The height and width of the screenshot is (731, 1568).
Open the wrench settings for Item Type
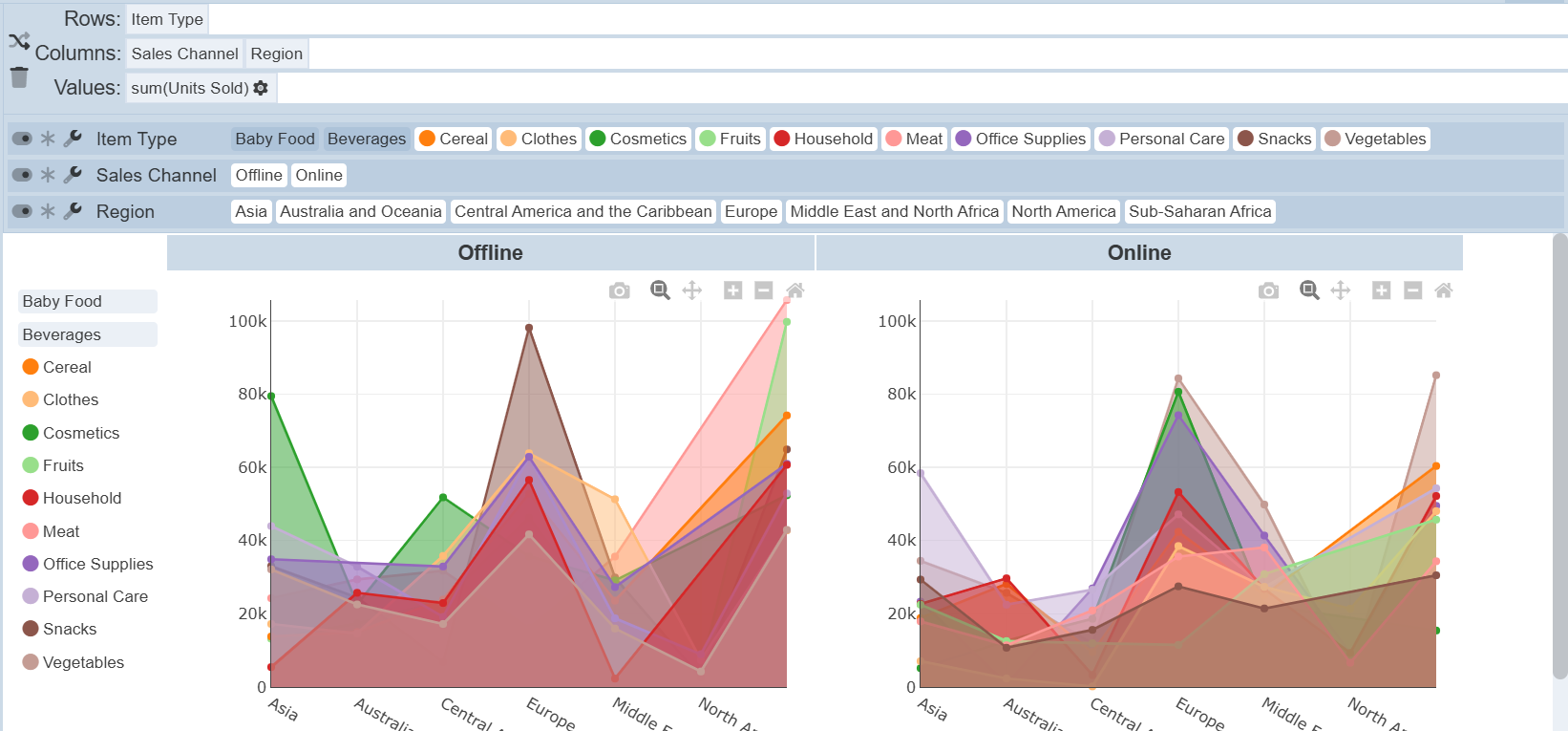pos(73,139)
